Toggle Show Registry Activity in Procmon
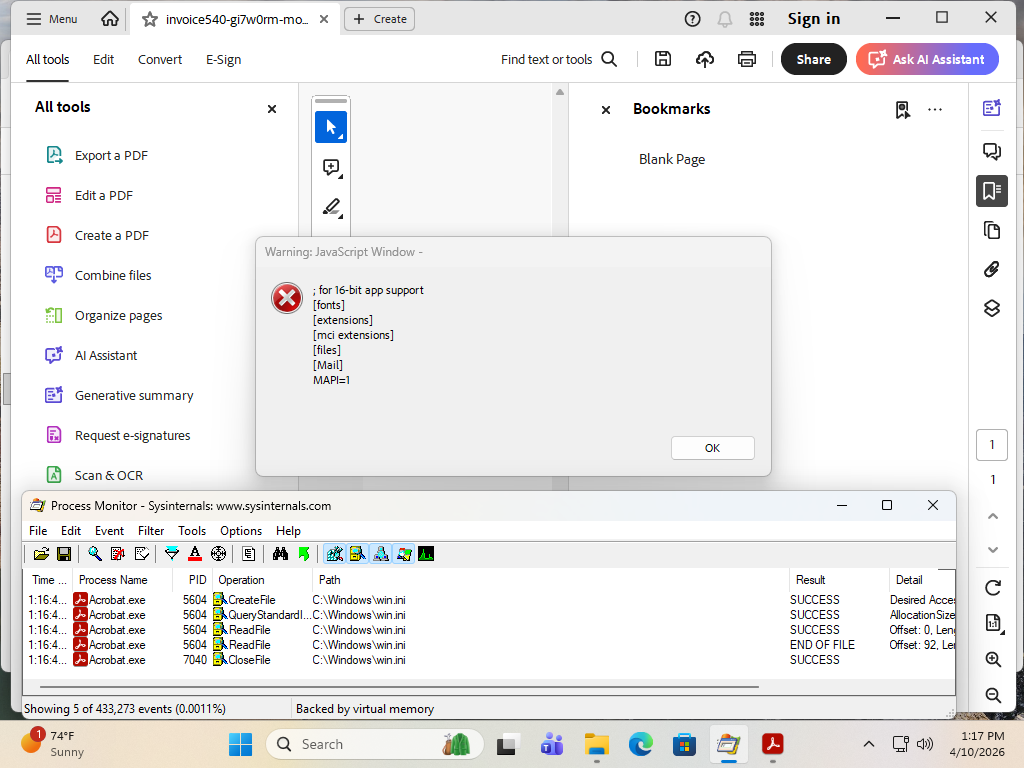This screenshot has height=768, width=1024. [334, 554]
